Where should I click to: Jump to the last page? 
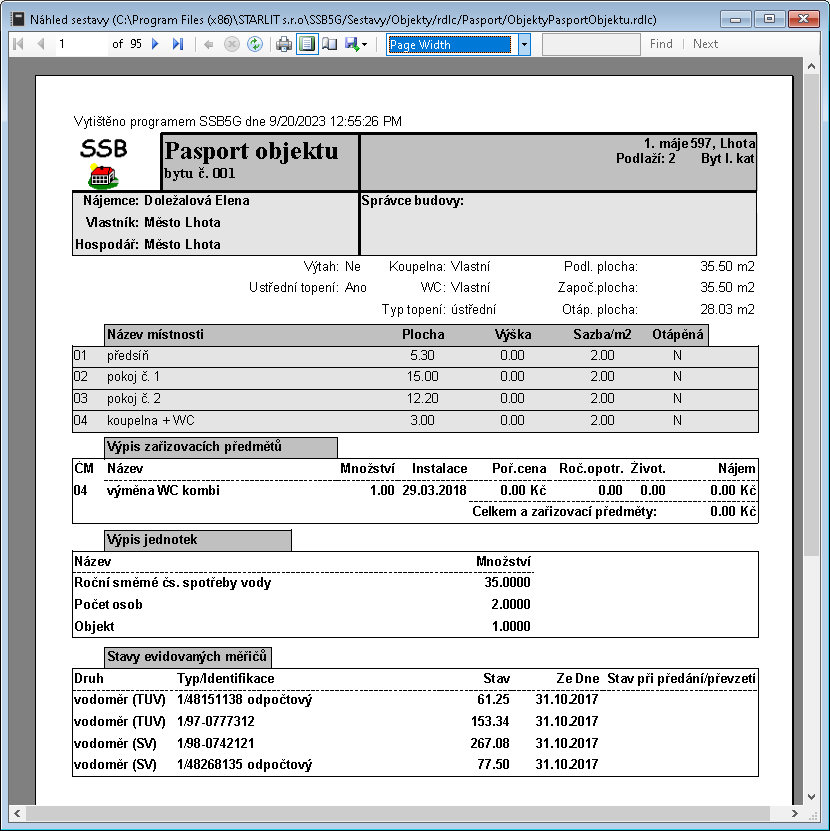pos(178,44)
